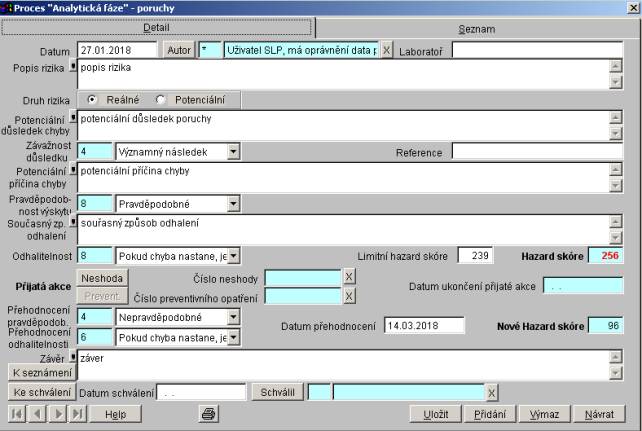Jump to the last record
Image resolution: width=642 pixels, height=431 pixels.
point(76,413)
